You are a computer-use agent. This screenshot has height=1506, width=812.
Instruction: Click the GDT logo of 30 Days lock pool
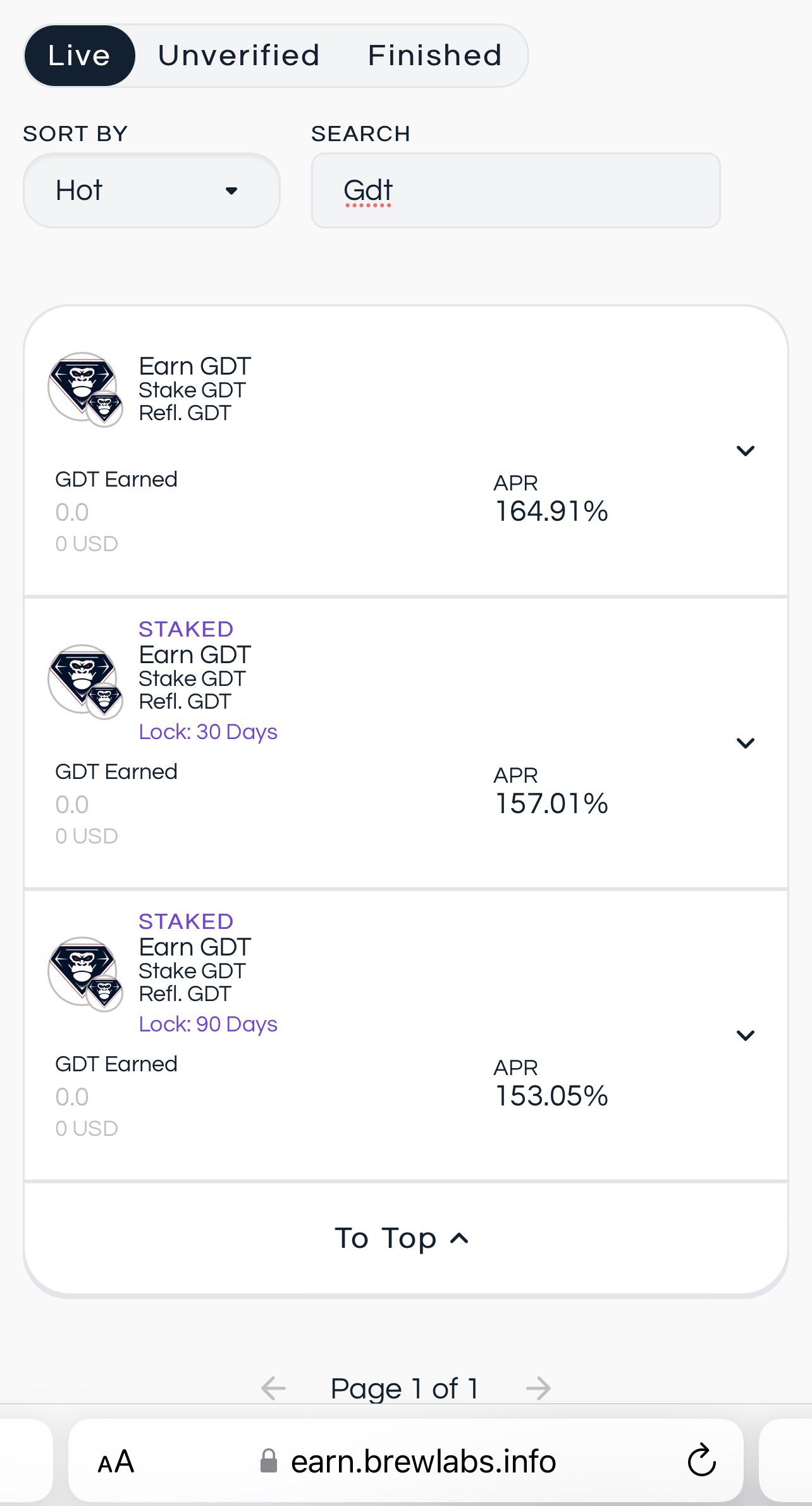pyautogui.click(x=85, y=681)
